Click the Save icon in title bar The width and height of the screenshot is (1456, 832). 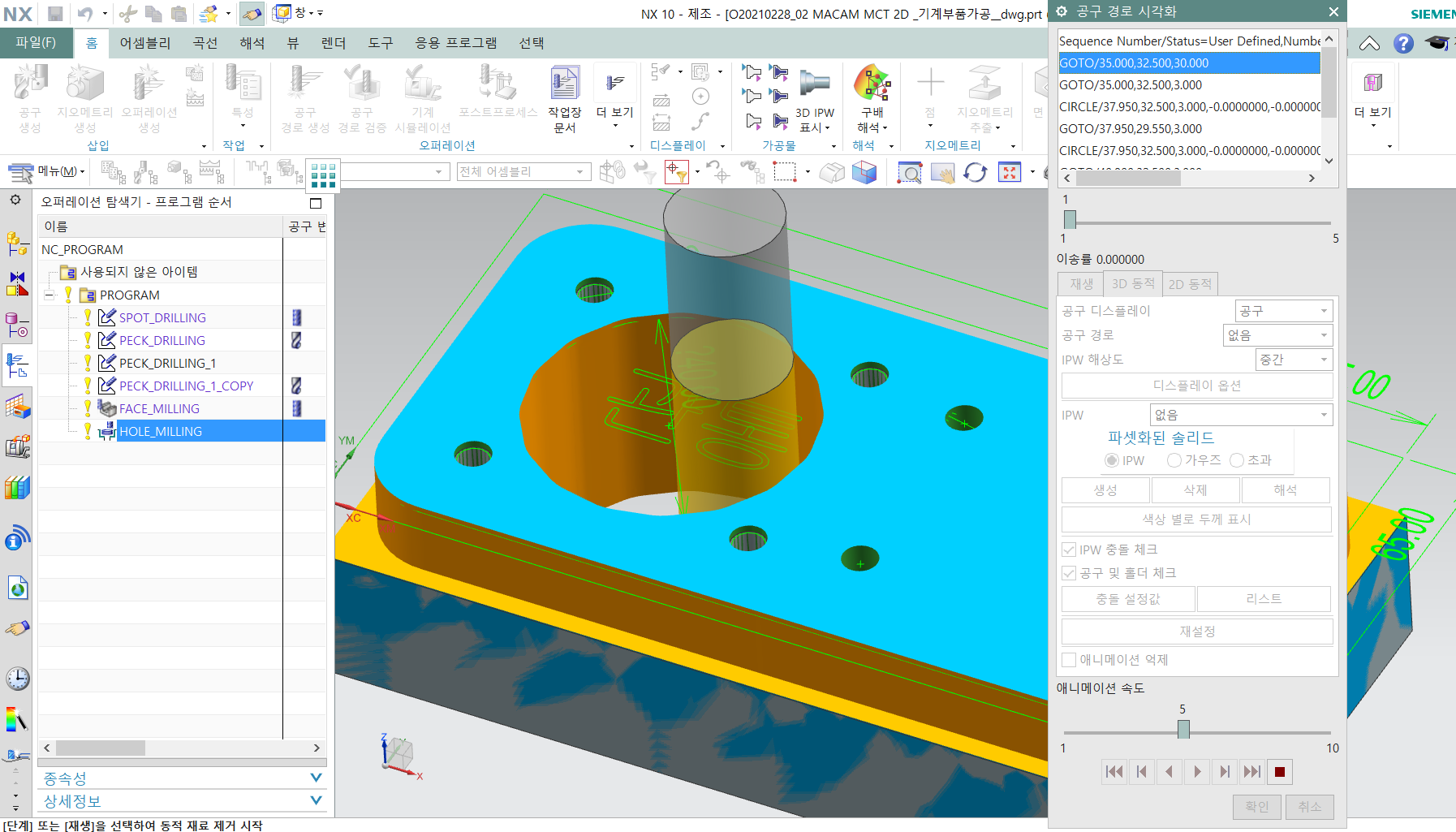(x=55, y=13)
